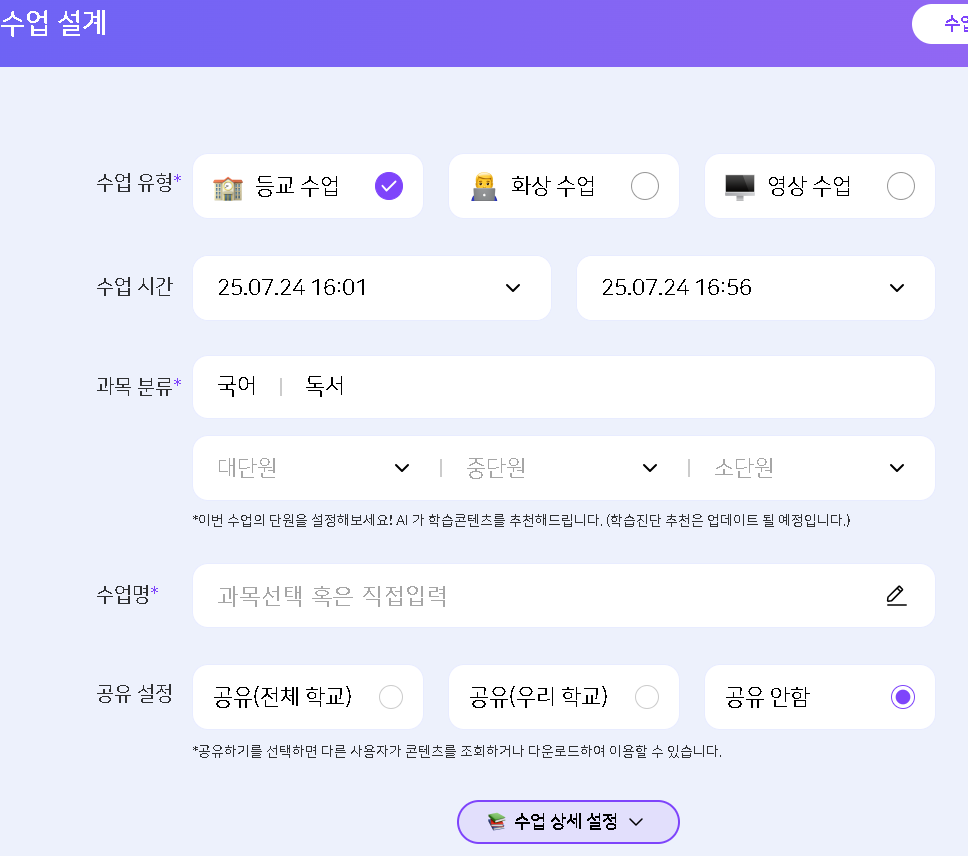The height and width of the screenshot is (856, 968).
Task: Uncheck the selected 등교 수업 checkmark
Action: (389, 186)
